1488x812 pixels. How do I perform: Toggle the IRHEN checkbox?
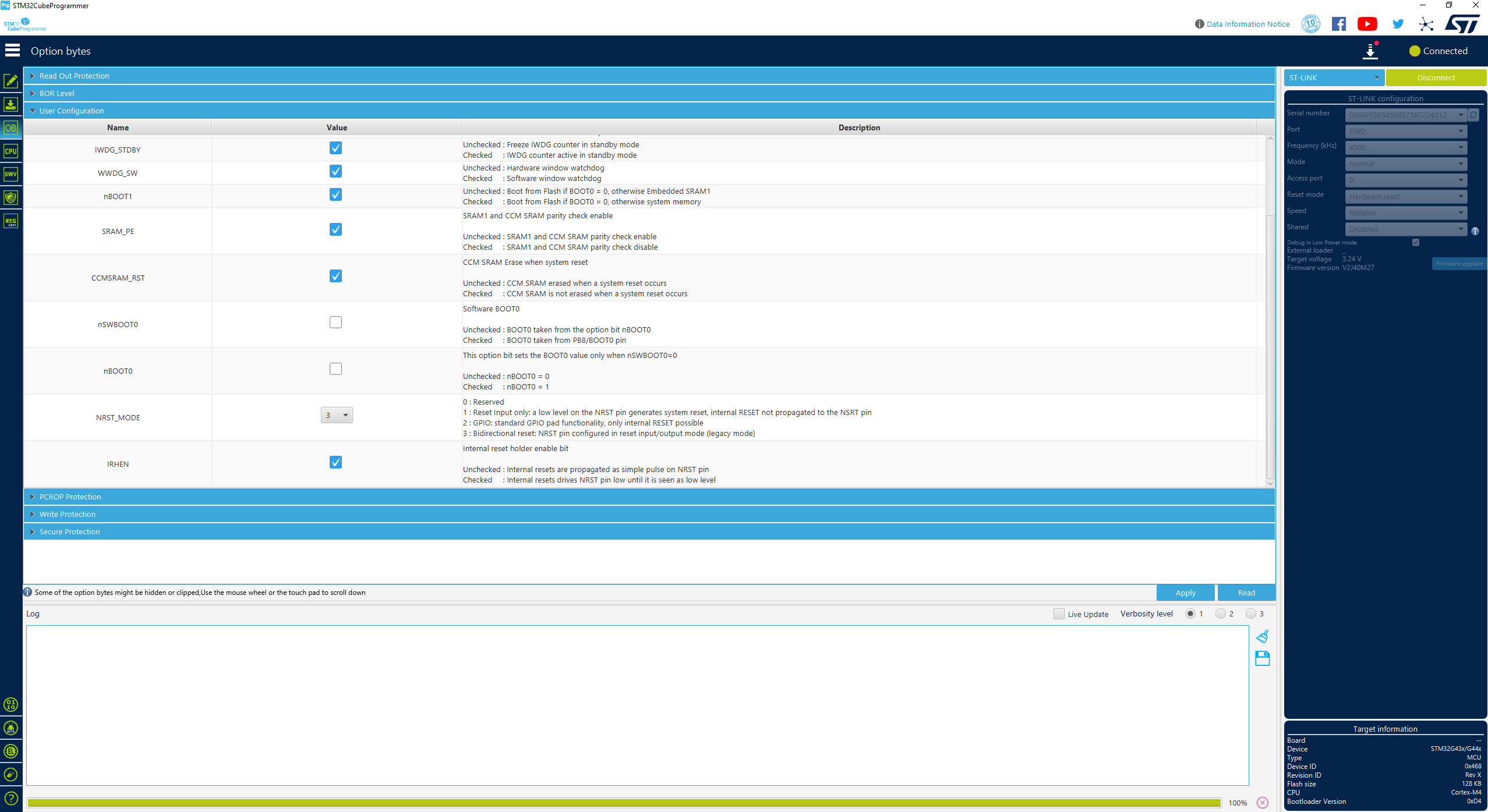click(x=335, y=462)
